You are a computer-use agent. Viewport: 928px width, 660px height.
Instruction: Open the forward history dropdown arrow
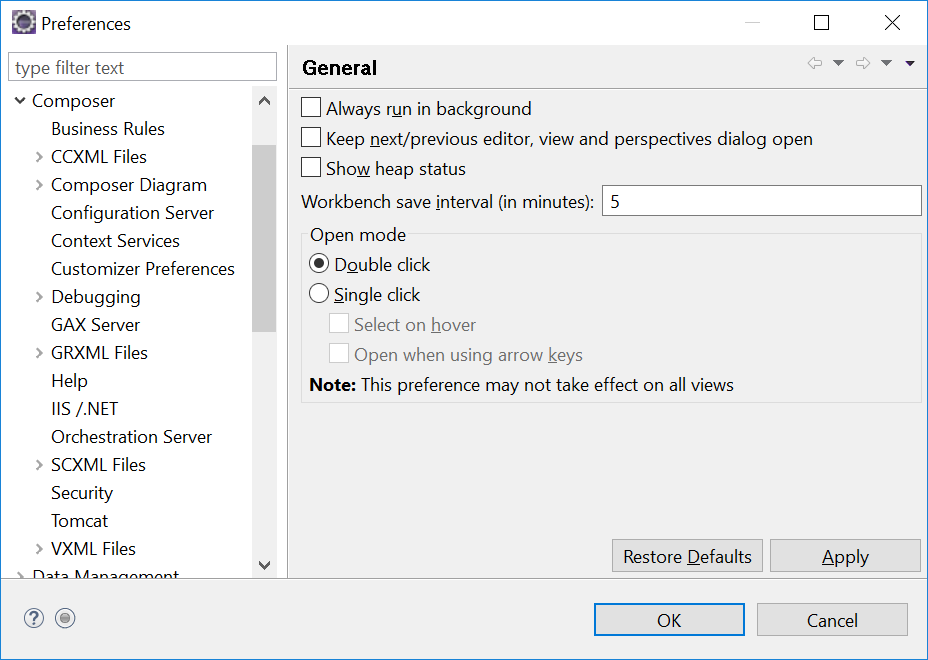coord(886,64)
